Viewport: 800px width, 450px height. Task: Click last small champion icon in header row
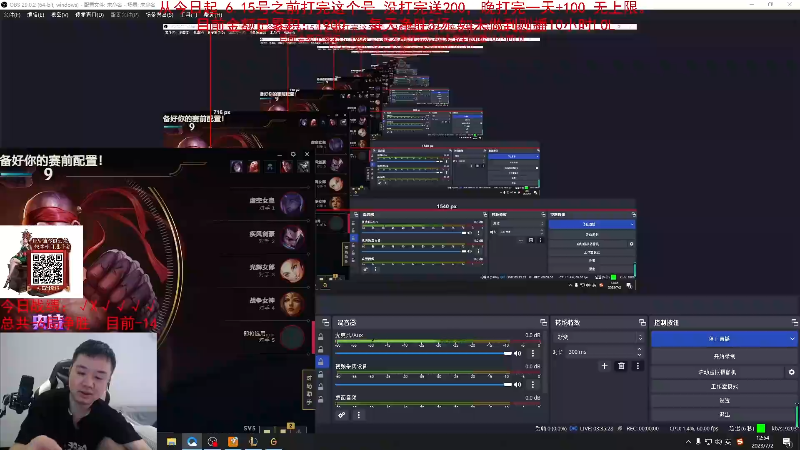(x=303, y=166)
